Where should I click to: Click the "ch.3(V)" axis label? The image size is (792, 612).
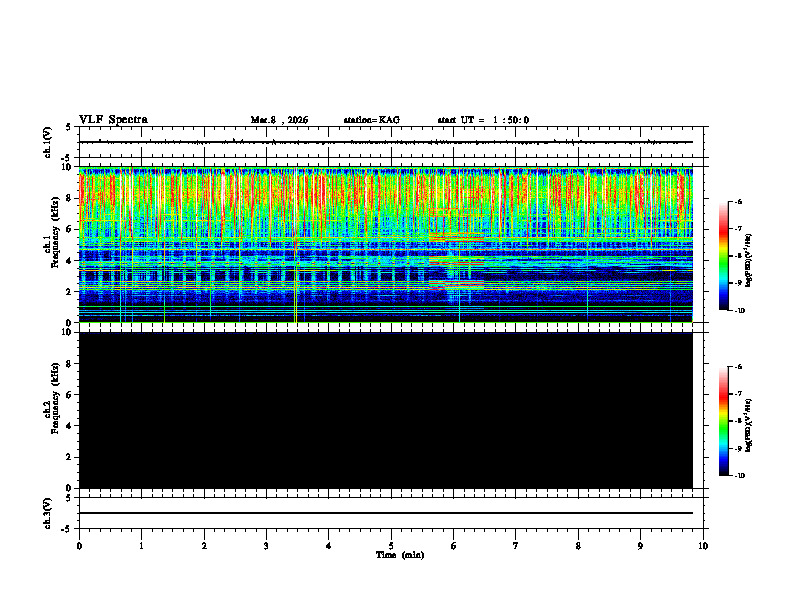48,513
